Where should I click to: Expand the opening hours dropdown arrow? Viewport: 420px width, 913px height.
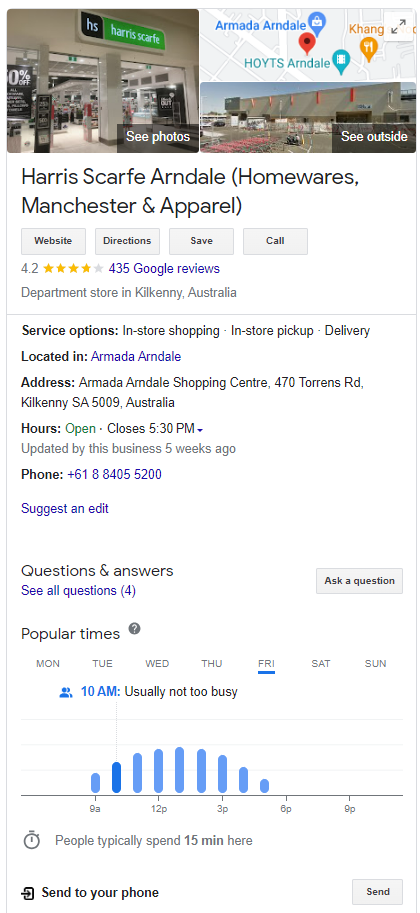tap(200, 430)
